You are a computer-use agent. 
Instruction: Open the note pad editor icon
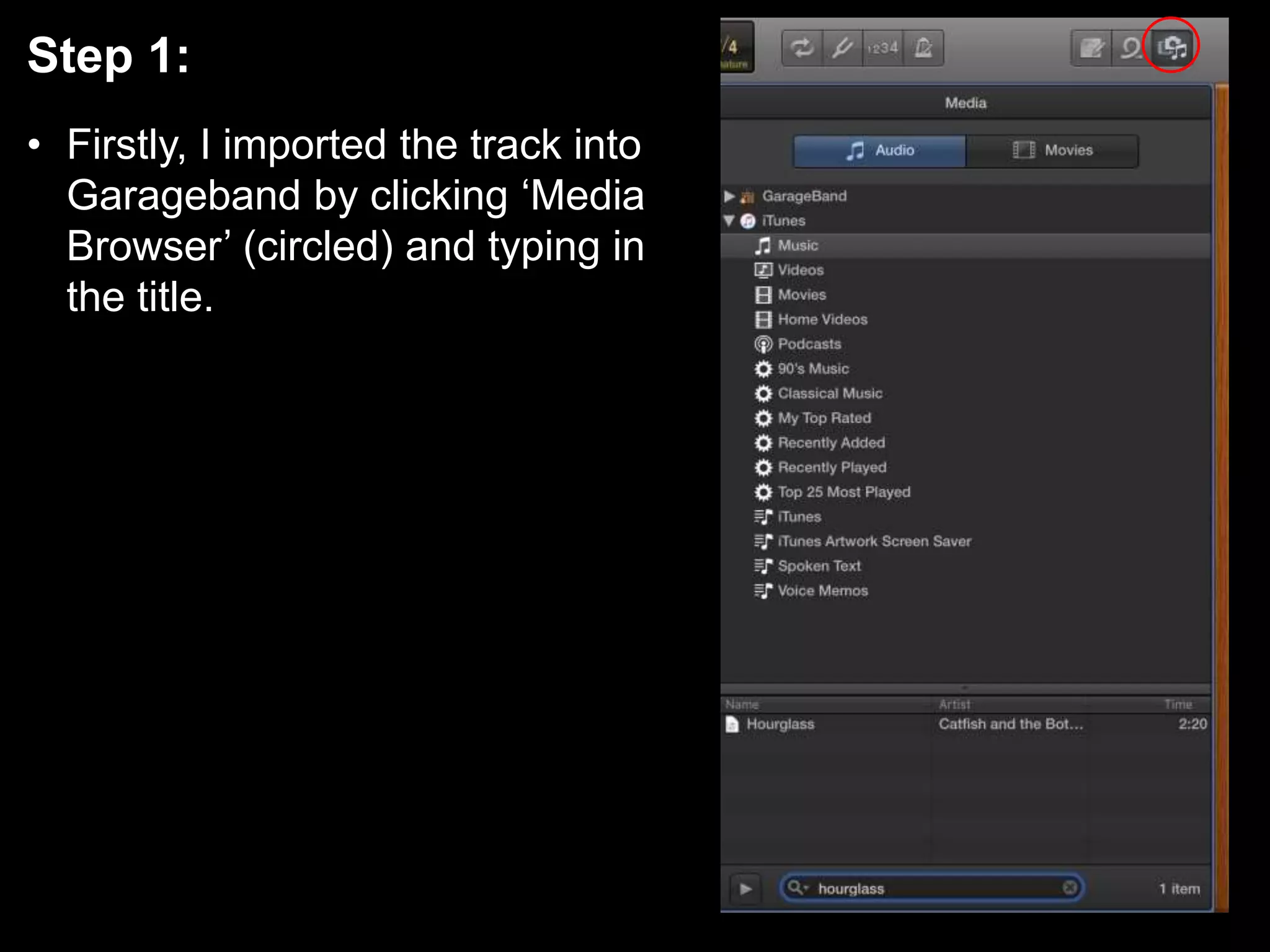click(x=1091, y=48)
